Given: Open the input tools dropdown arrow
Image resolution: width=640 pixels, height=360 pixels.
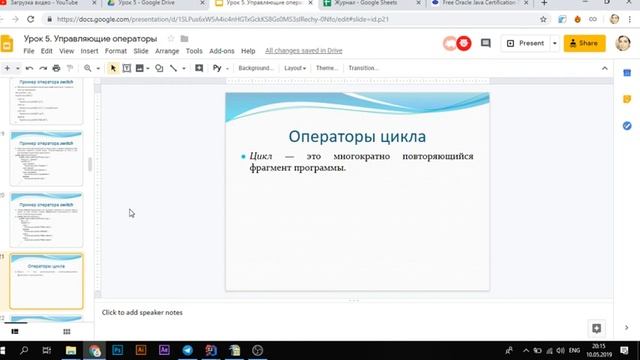Looking at the screenshot, I should coord(227,69).
